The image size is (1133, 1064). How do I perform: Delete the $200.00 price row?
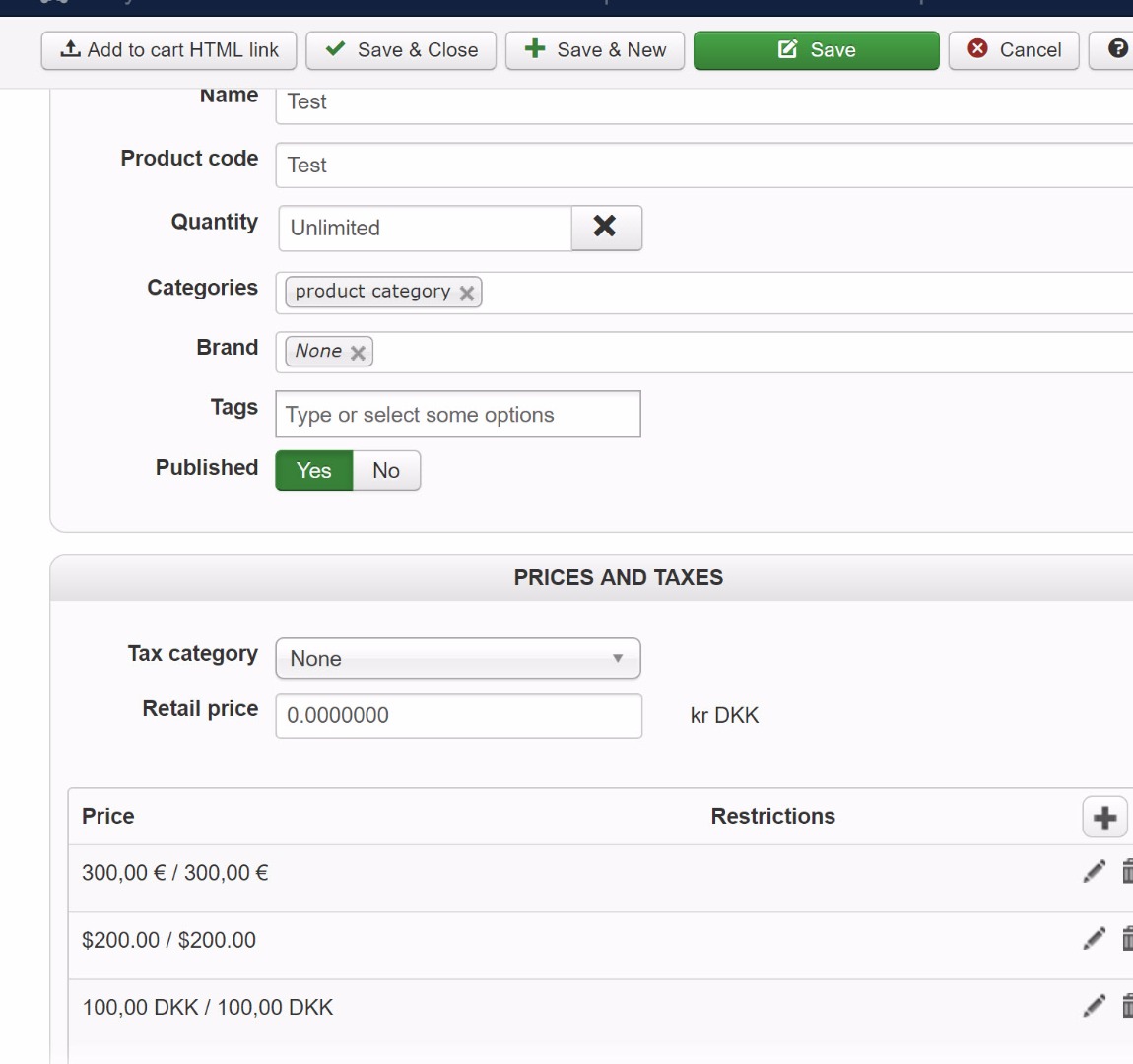(x=1127, y=939)
